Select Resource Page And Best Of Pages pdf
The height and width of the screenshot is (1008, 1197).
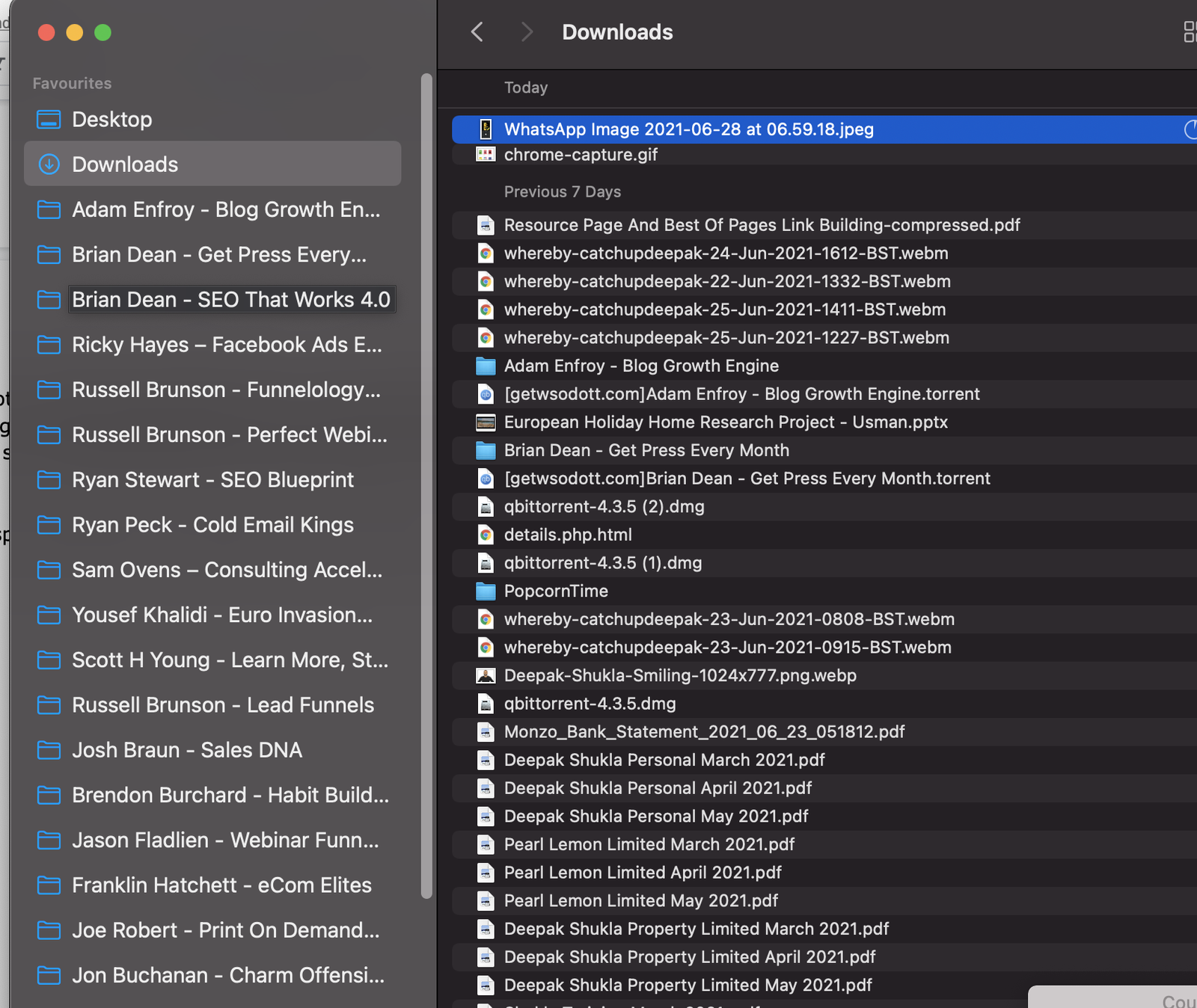tap(824, 225)
